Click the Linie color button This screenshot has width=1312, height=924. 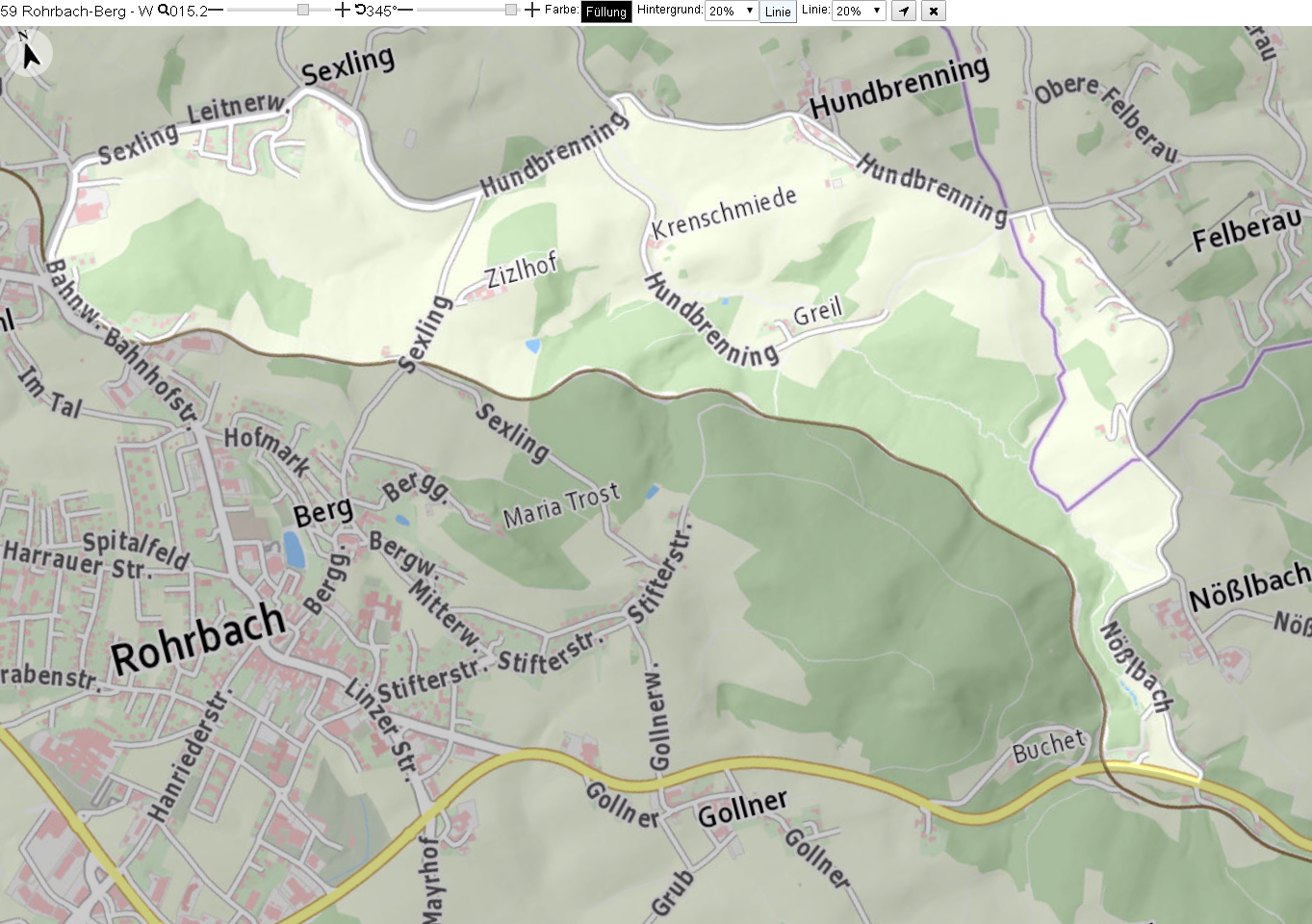(x=778, y=12)
